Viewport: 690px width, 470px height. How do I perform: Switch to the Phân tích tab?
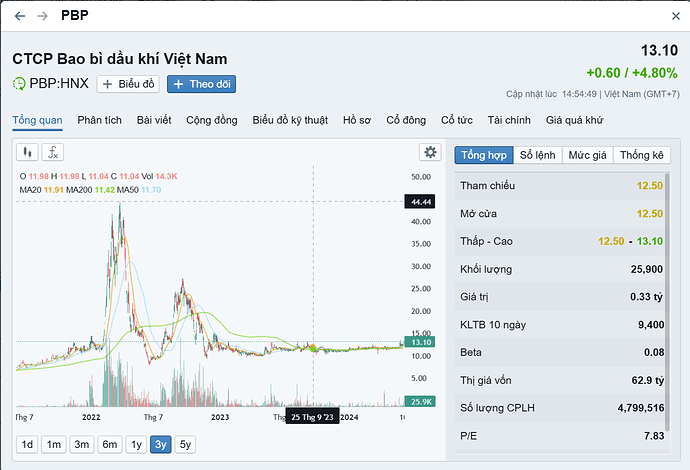99,120
